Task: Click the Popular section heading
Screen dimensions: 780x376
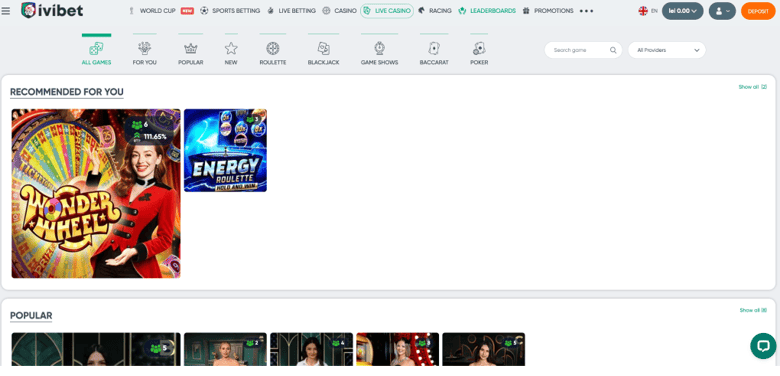Action: [31, 316]
